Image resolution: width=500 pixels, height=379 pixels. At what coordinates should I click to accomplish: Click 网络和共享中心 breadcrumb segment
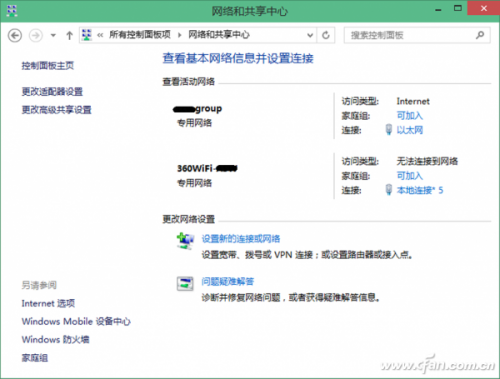point(219,35)
